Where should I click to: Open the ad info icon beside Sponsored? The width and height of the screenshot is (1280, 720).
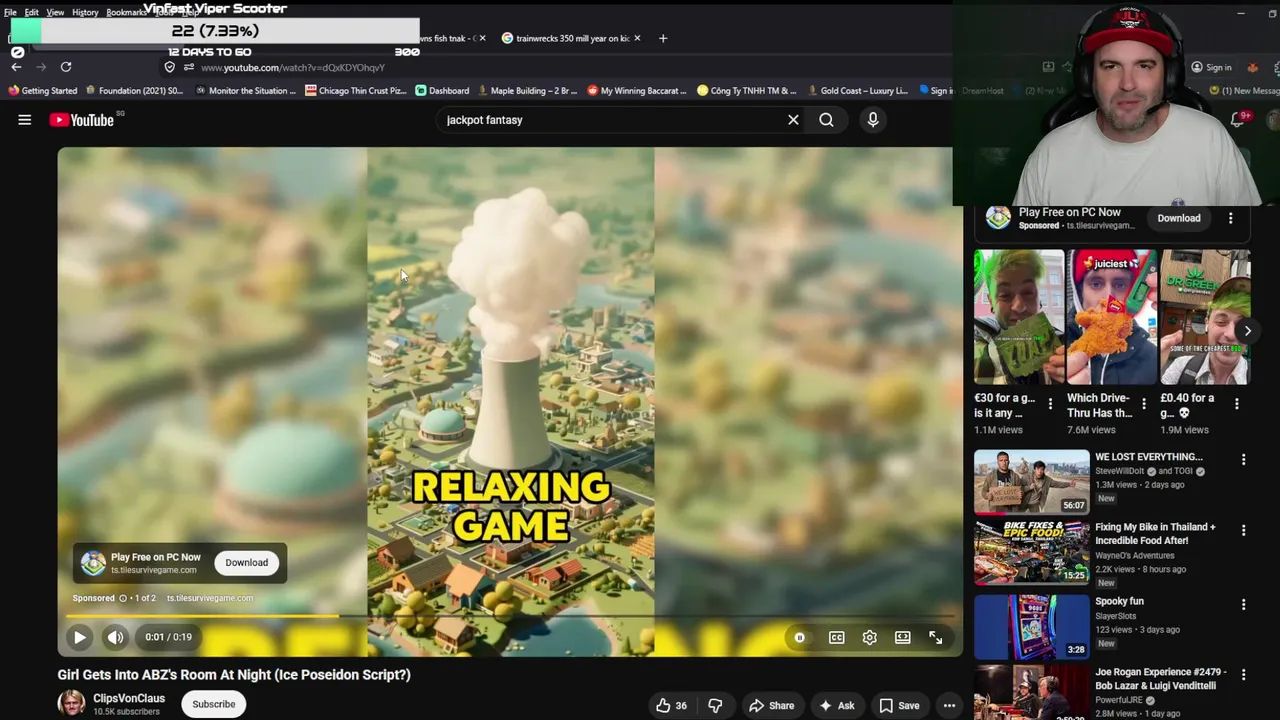[123, 598]
